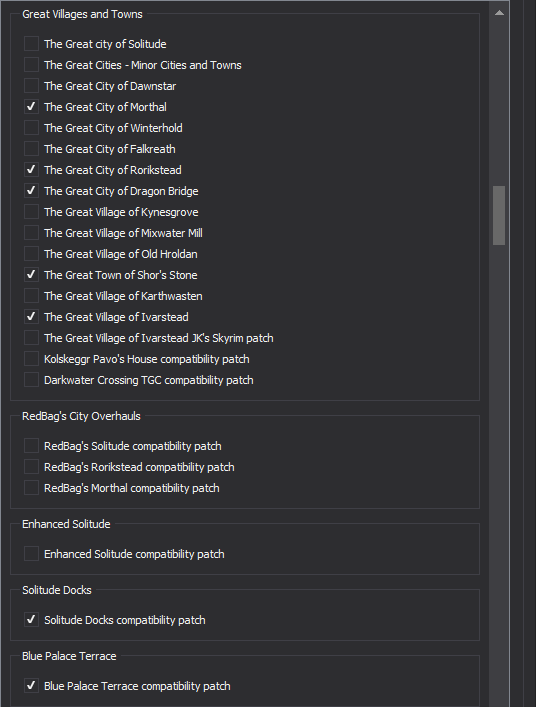Check The Great Village of Kynesgrove
Viewport: 536px width, 707px height.
click(31, 212)
